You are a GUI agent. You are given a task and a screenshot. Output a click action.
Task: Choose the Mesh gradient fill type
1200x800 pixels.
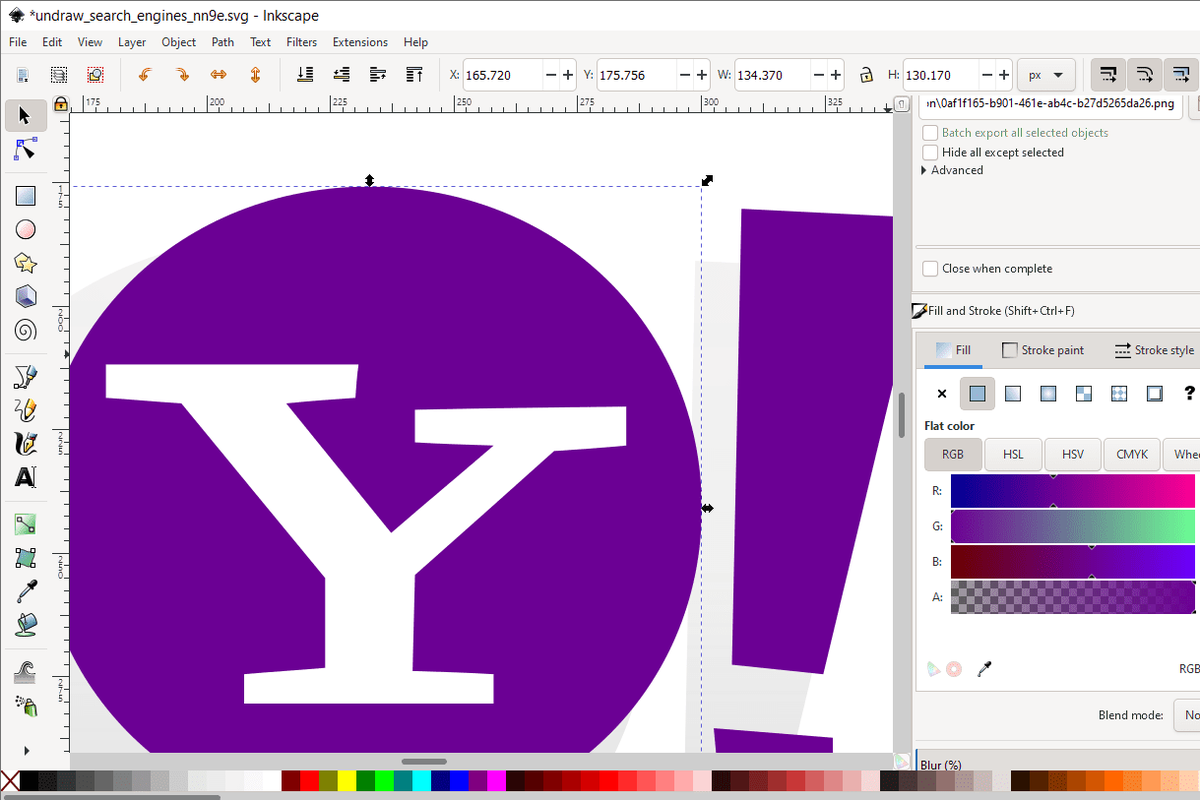click(x=1084, y=394)
